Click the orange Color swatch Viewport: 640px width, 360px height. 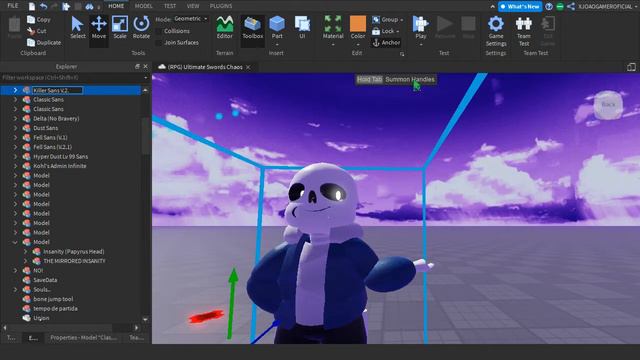coord(358,24)
